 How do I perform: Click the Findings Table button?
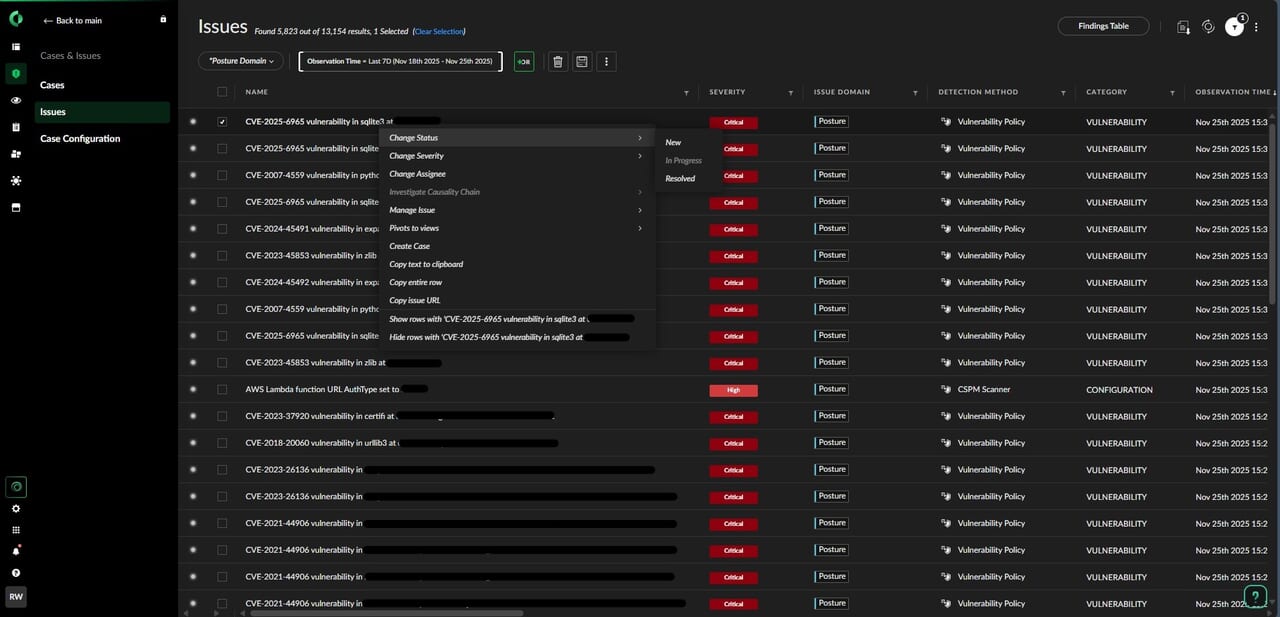click(x=1103, y=26)
